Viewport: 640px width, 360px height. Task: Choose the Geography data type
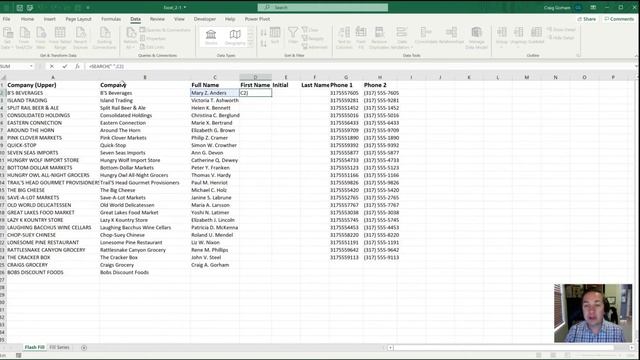pyautogui.click(x=235, y=37)
